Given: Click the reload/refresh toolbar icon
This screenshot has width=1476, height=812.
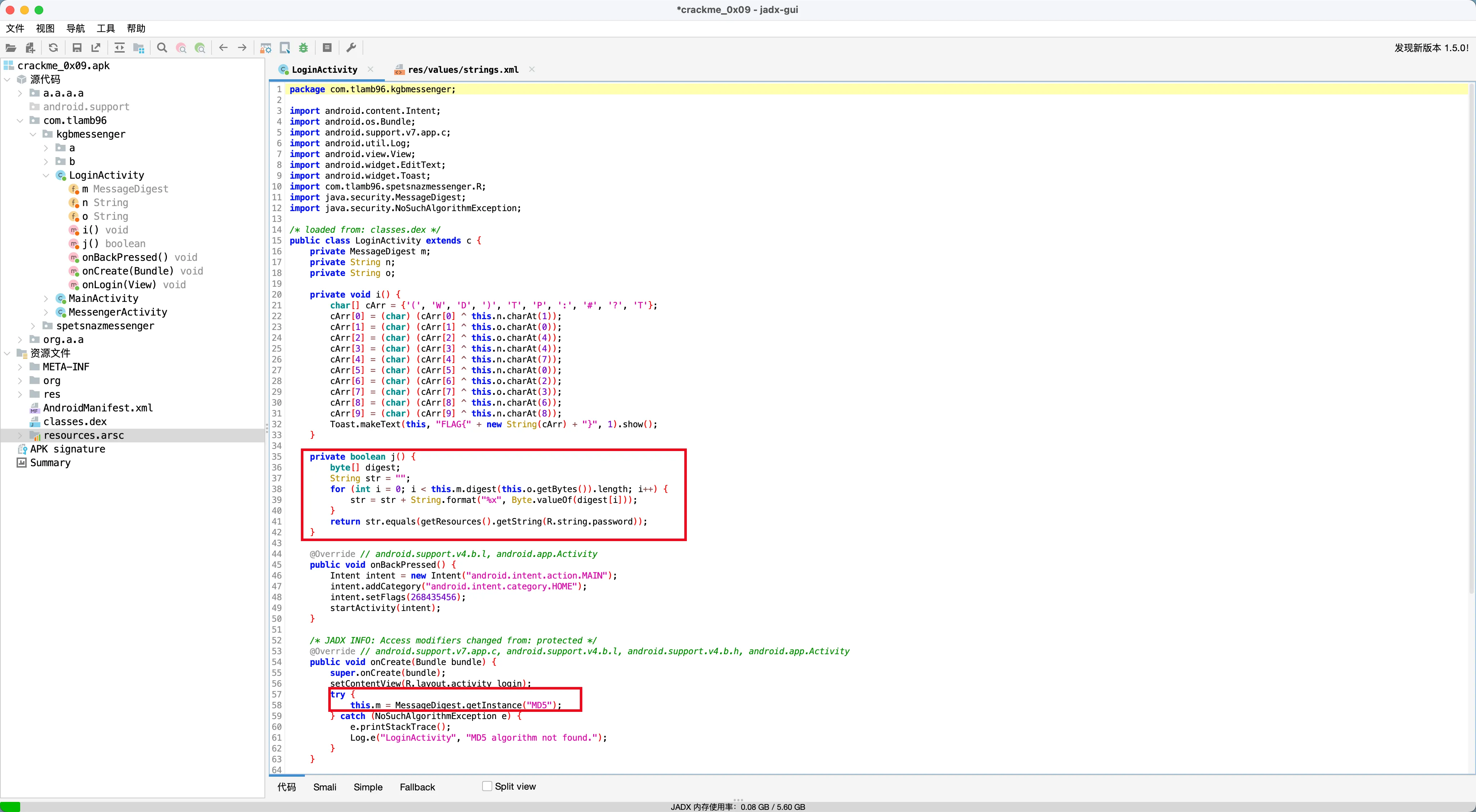Looking at the screenshot, I should pos(53,48).
